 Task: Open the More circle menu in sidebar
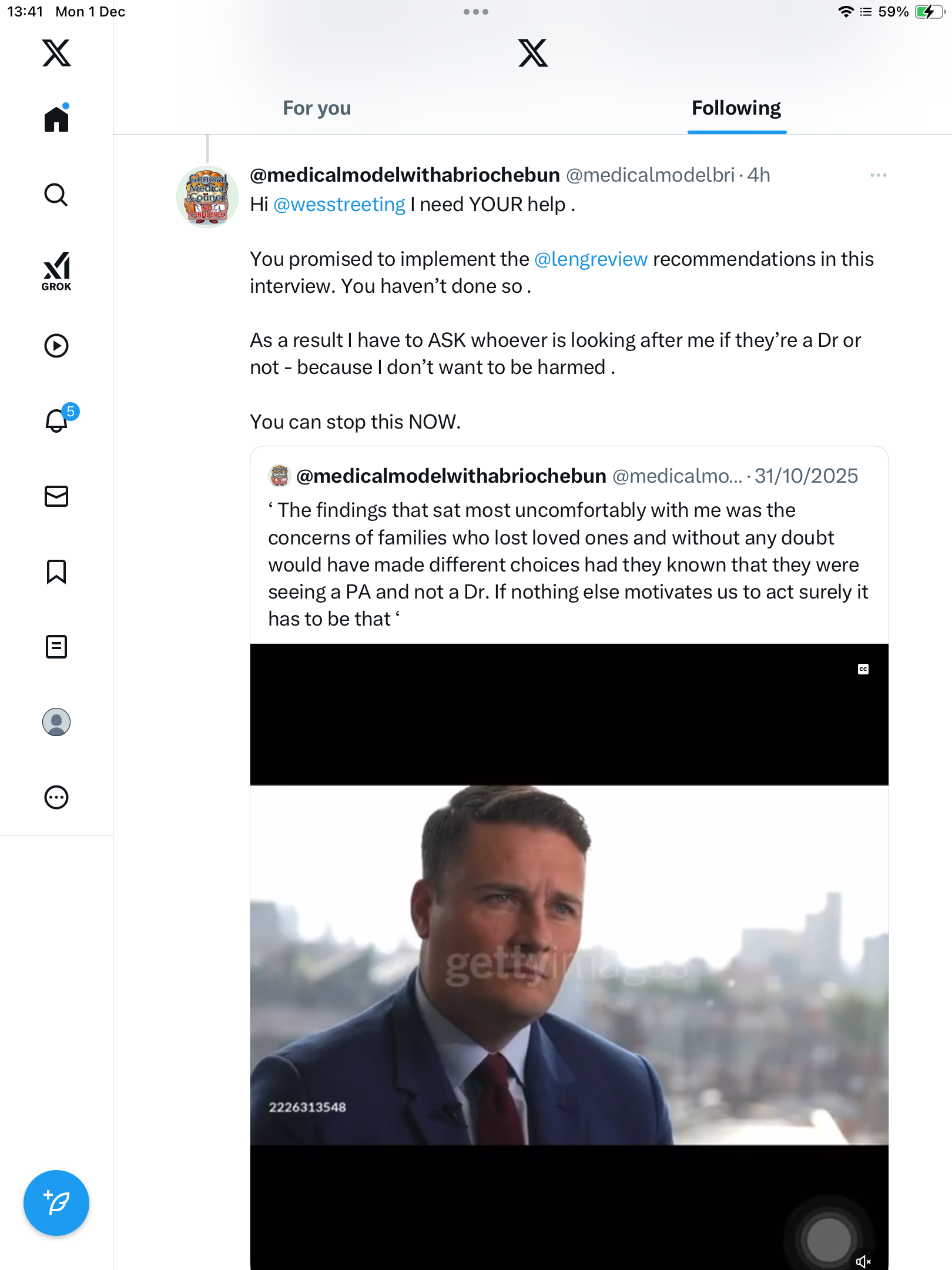point(56,797)
